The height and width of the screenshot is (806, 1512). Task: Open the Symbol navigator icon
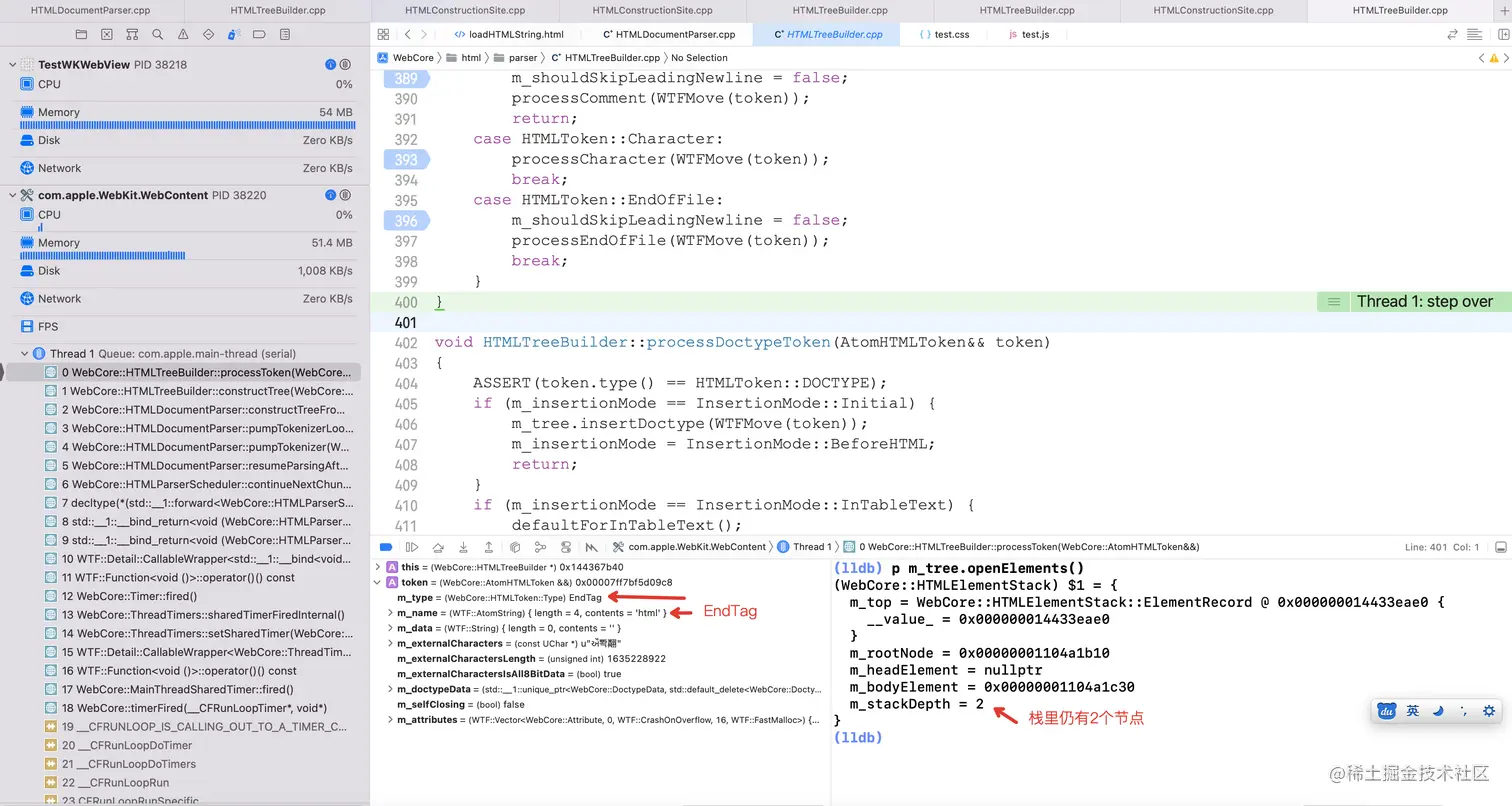pos(132,34)
